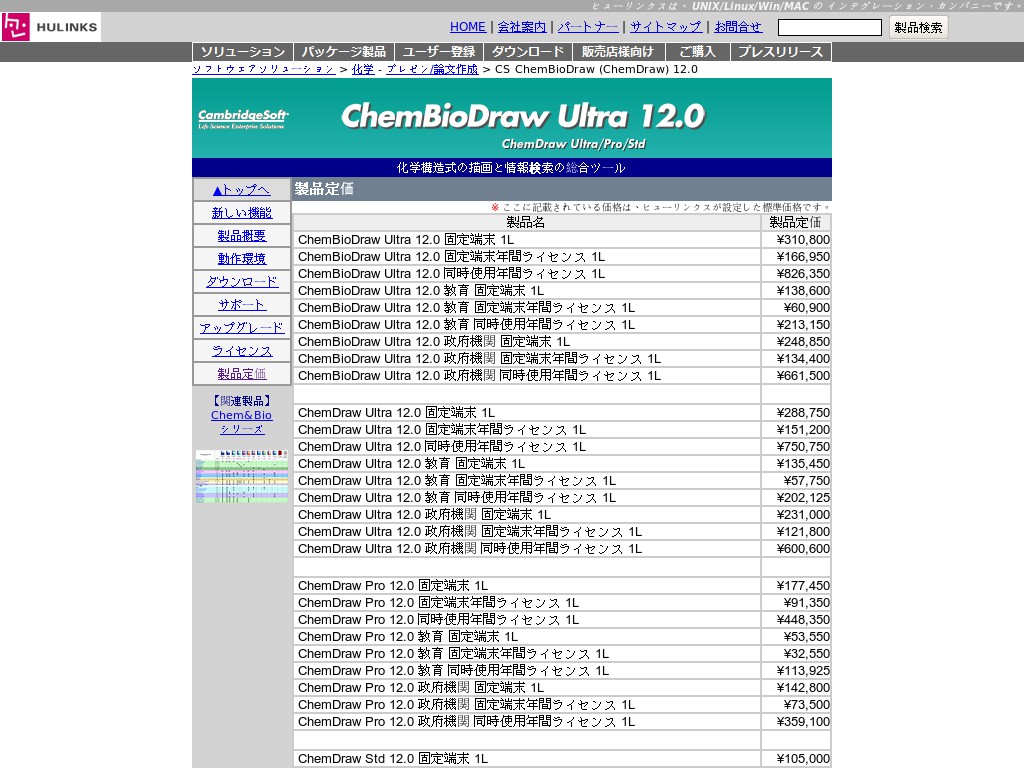The image size is (1024, 768).
Task: Select row ChemDraw Pro 12.0 同時使用年間ライセンス 1L
Action: pos(526,620)
